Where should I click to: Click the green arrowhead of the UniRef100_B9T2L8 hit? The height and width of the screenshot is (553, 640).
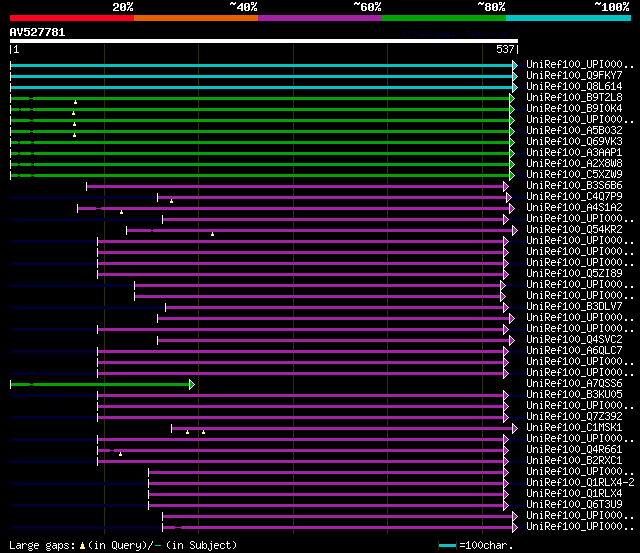[512, 98]
